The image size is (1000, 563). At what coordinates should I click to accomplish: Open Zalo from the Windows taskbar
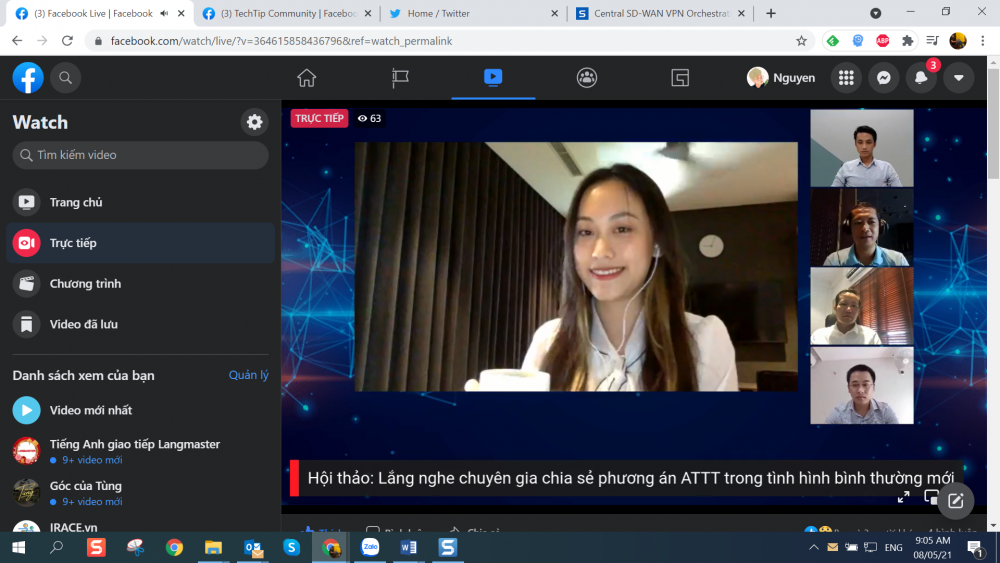click(370, 547)
